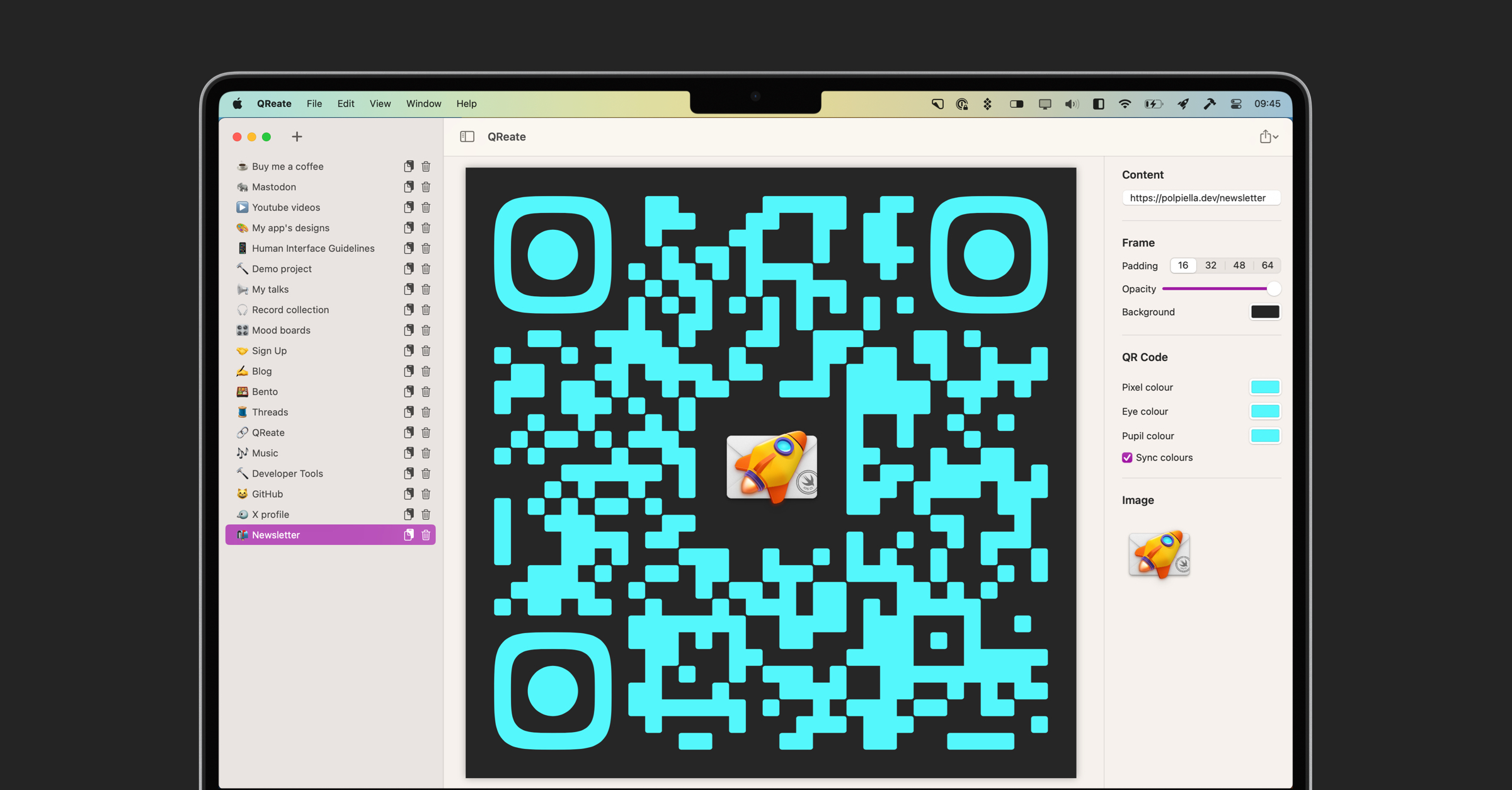Viewport: 1512px width, 790px height.
Task: Delete the Mastodon entry
Action: 426,187
